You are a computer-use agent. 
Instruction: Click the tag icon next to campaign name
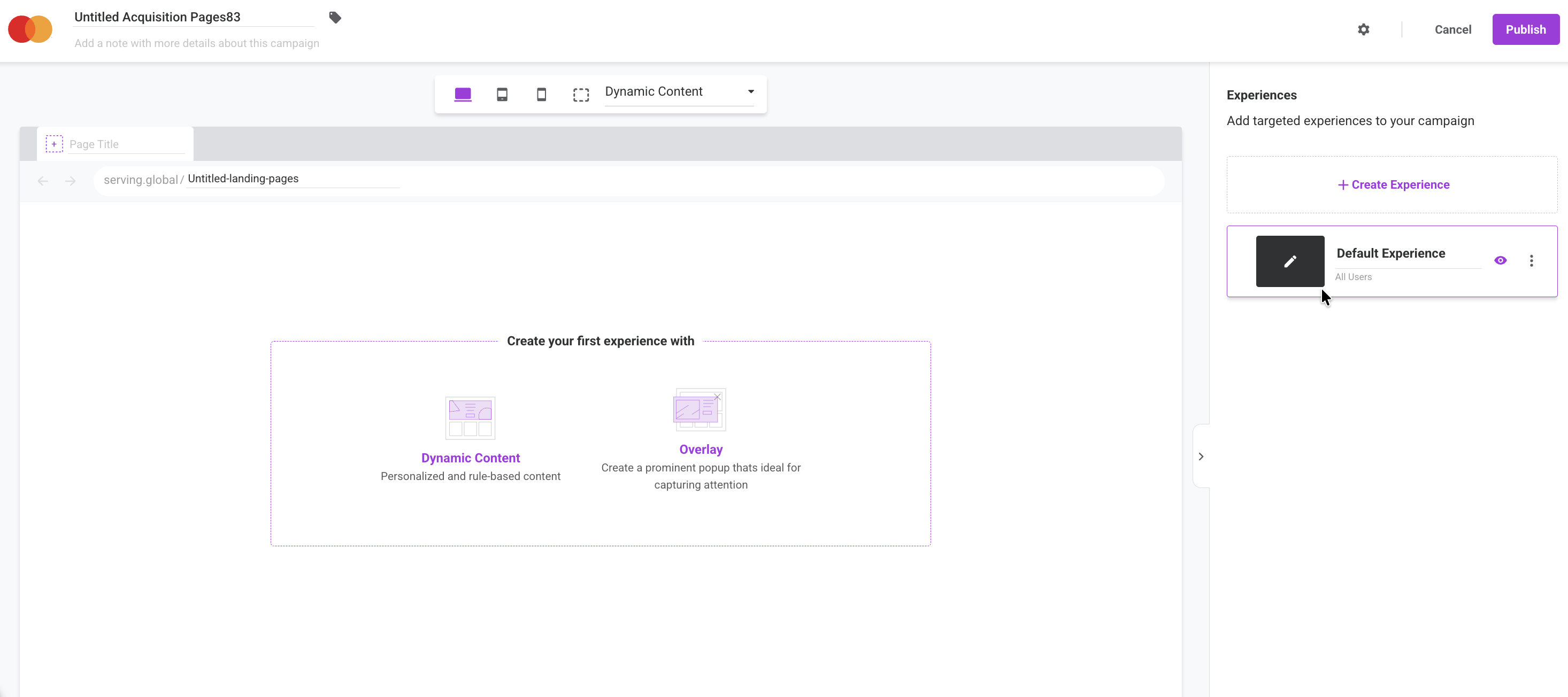(335, 18)
